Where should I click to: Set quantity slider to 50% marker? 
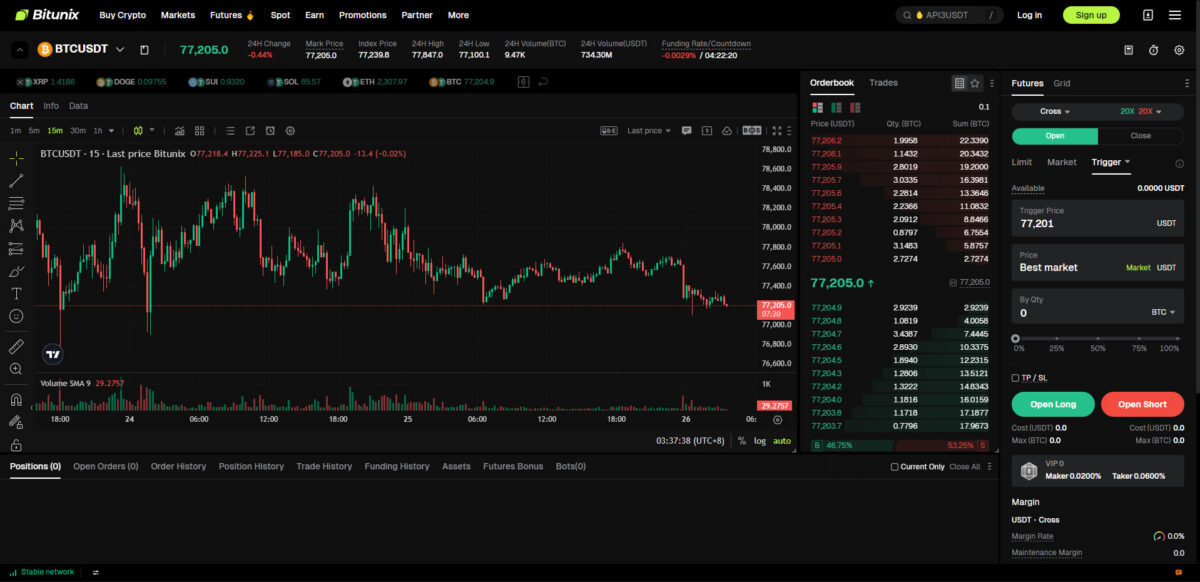(1098, 339)
